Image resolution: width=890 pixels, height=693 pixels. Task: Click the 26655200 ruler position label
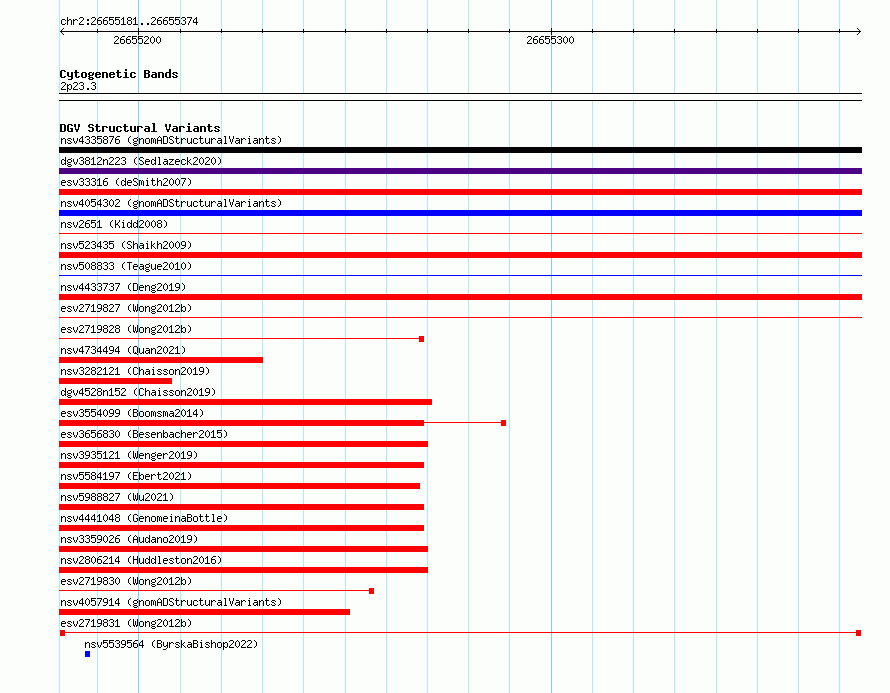[x=137, y=40]
